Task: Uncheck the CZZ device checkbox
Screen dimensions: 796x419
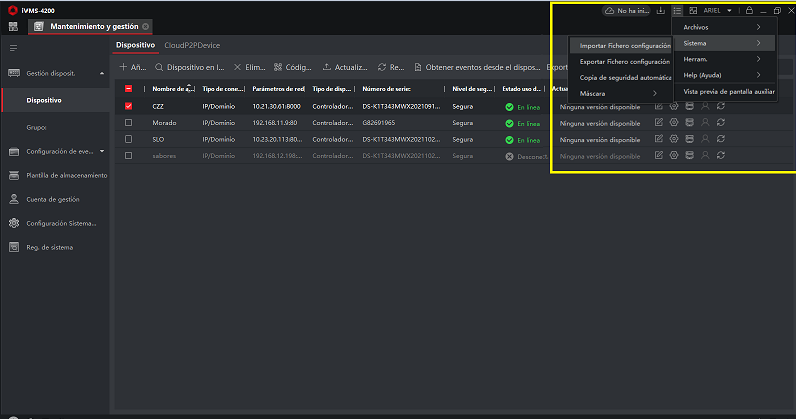Action: pos(128,106)
